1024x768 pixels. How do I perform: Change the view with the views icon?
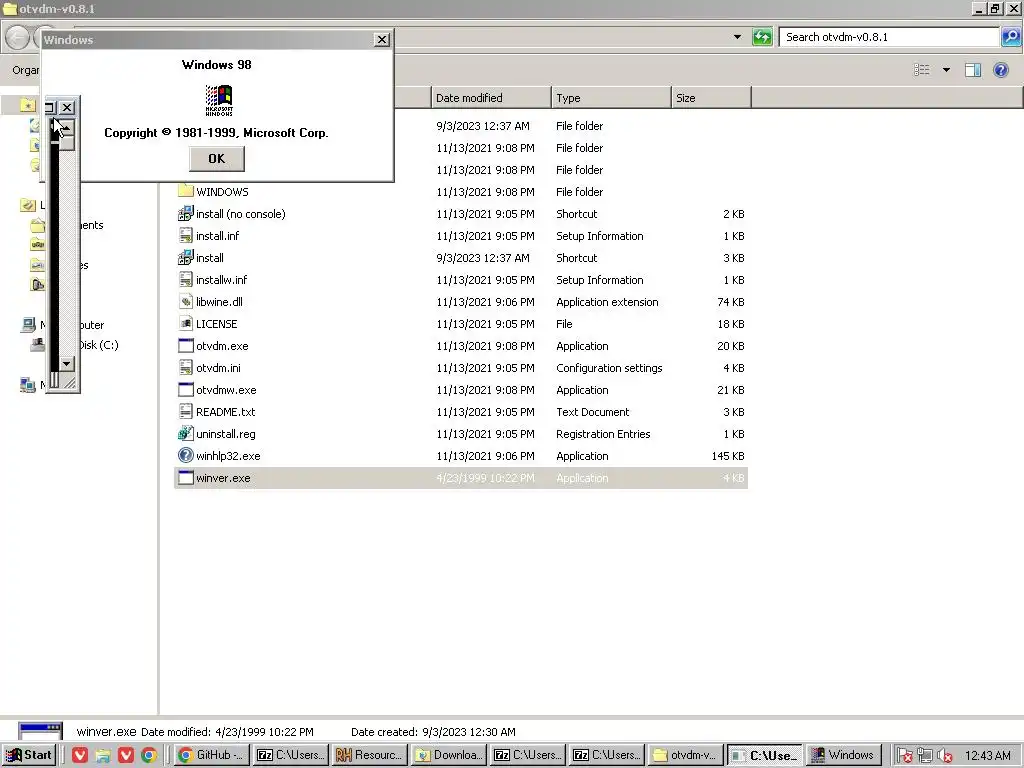pyautogui.click(x=921, y=70)
